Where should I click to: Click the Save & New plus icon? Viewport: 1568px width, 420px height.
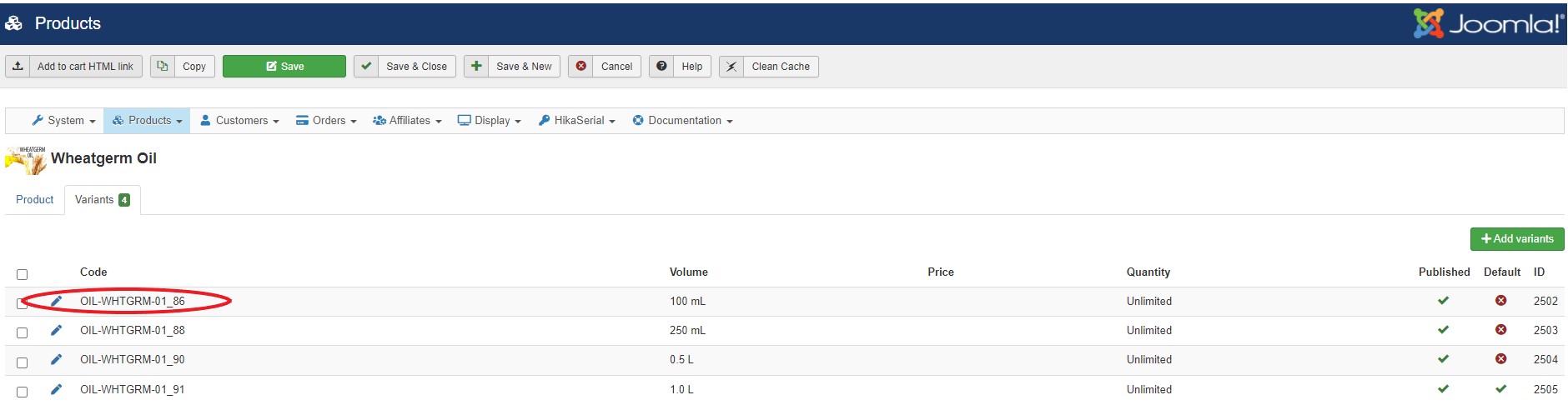(476, 66)
